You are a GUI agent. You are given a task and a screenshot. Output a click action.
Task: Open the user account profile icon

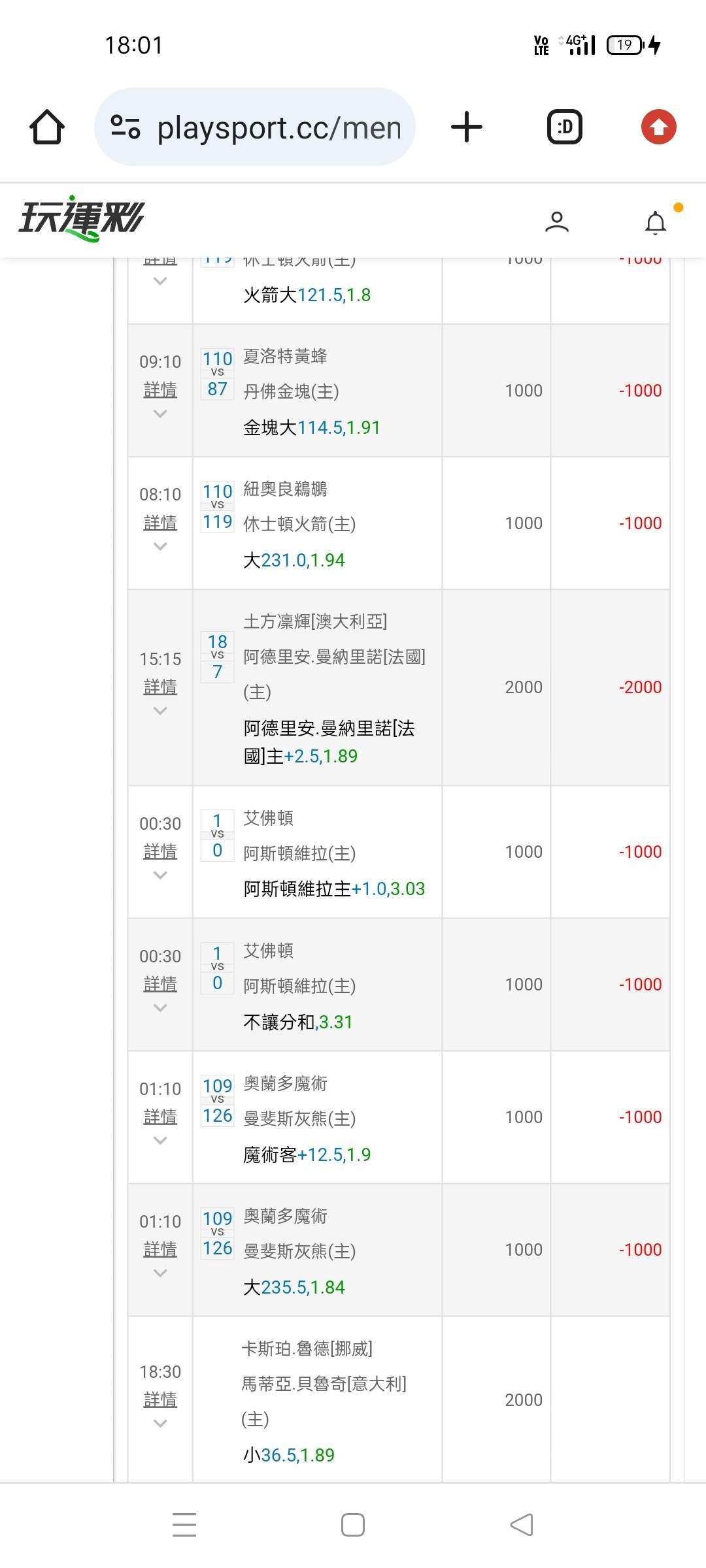tap(557, 222)
